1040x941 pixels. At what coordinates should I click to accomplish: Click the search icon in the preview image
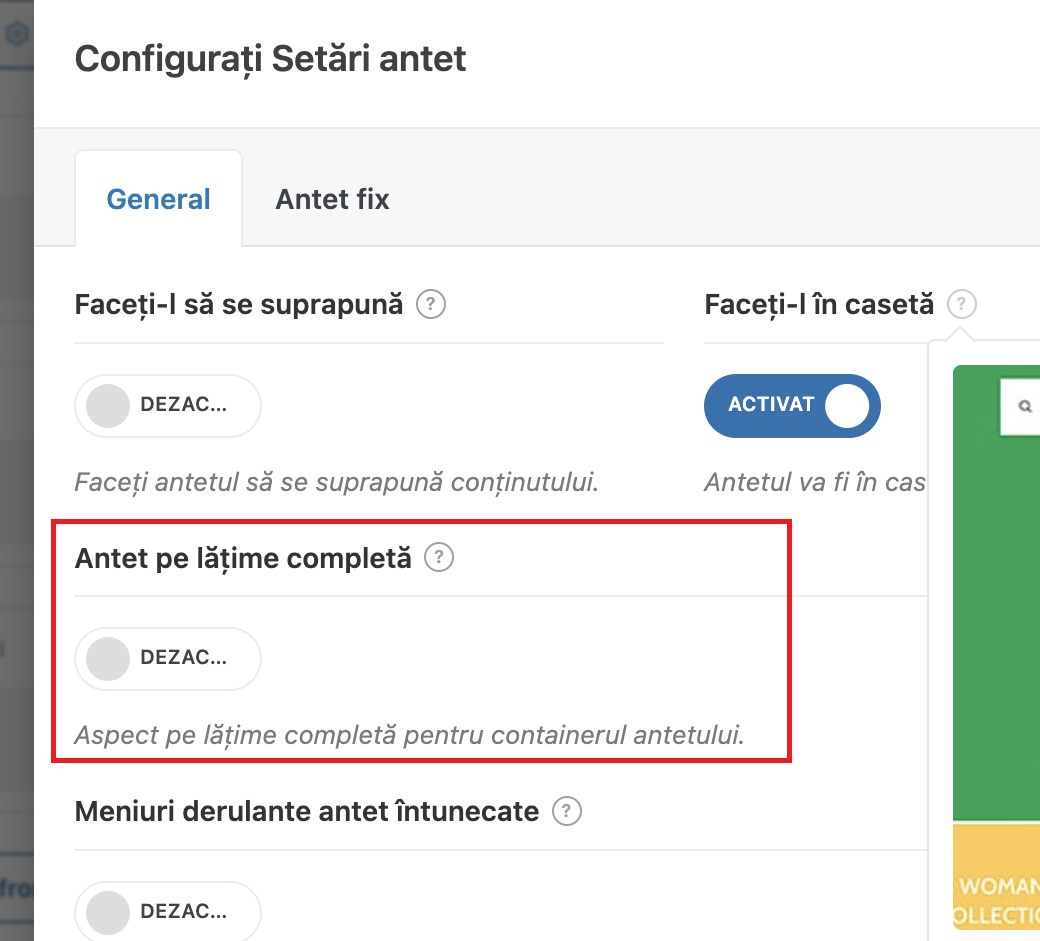(x=1025, y=406)
